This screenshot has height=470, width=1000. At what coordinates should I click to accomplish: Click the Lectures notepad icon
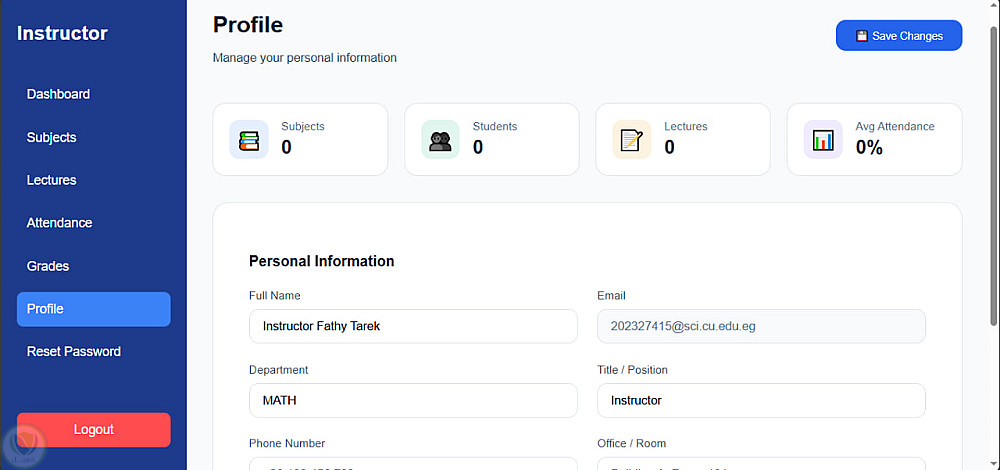tap(632, 140)
